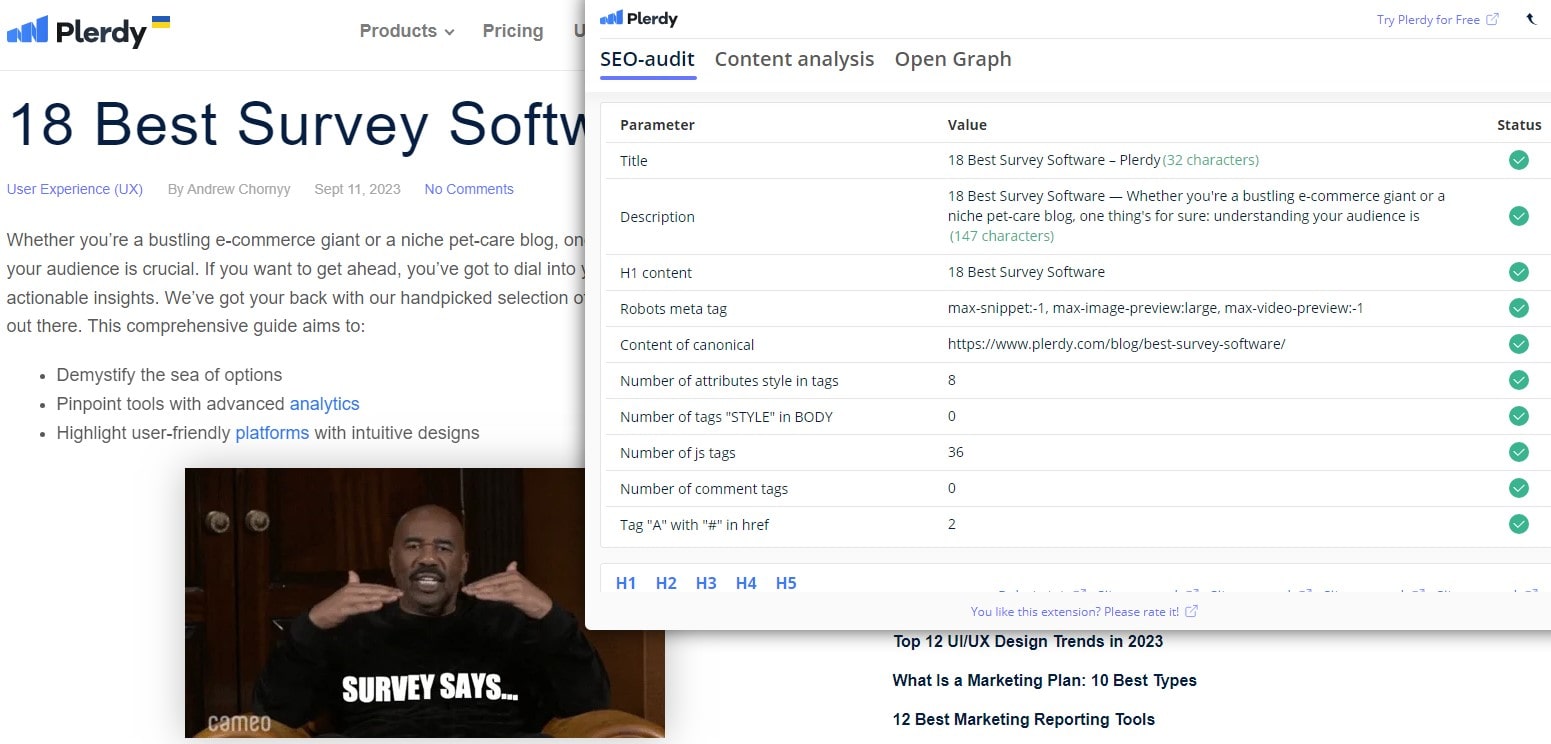Select the H1 heading filter
1551x744 pixels.
tap(626, 583)
